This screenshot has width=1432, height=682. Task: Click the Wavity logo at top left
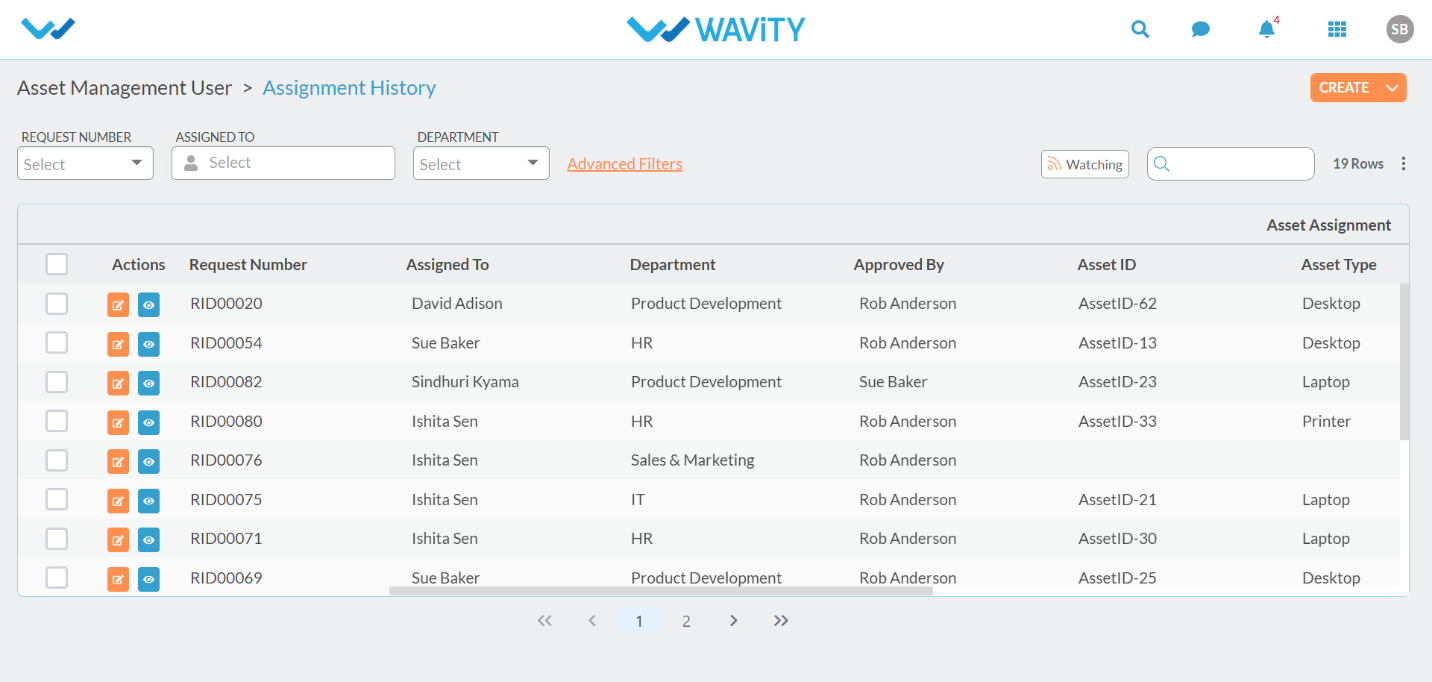click(48, 29)
